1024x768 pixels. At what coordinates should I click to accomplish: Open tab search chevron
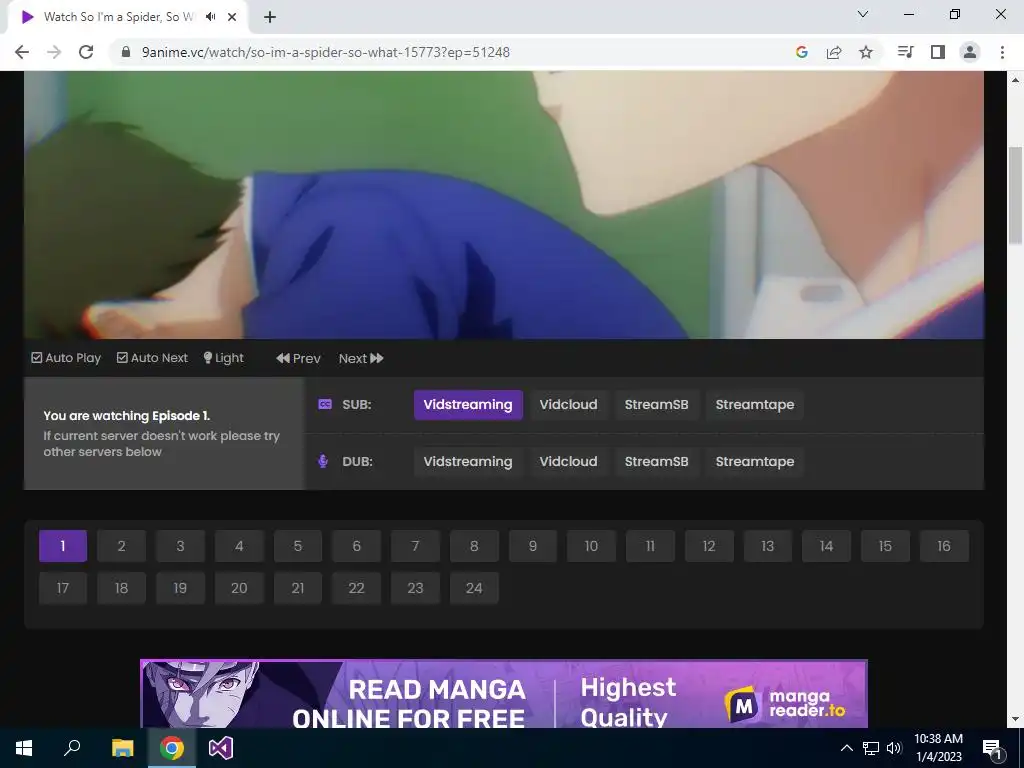(863, 14)
